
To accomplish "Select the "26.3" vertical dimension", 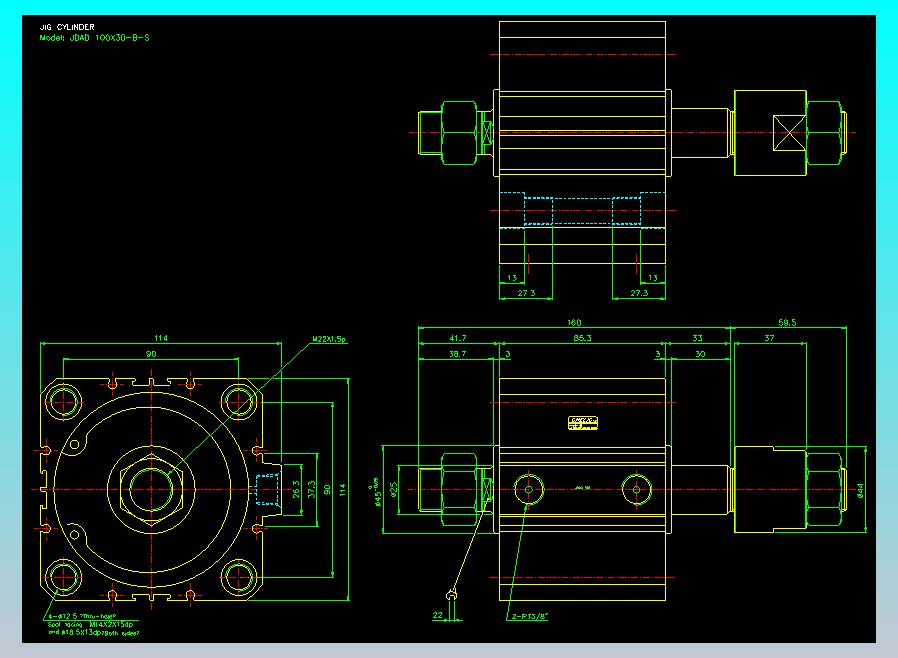I will (x=296, y=489).
